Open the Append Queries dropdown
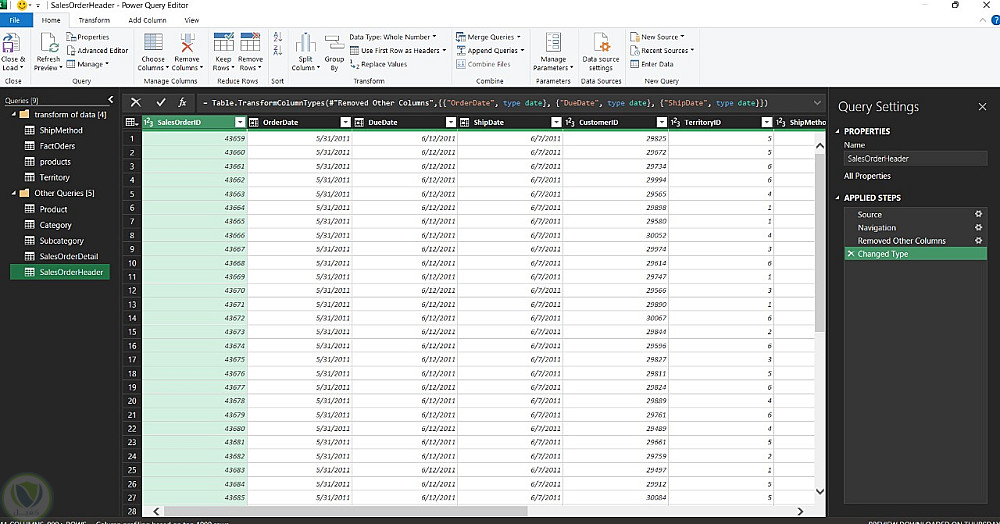Screen dimensions: 1000x524 [x=490, y=50]
